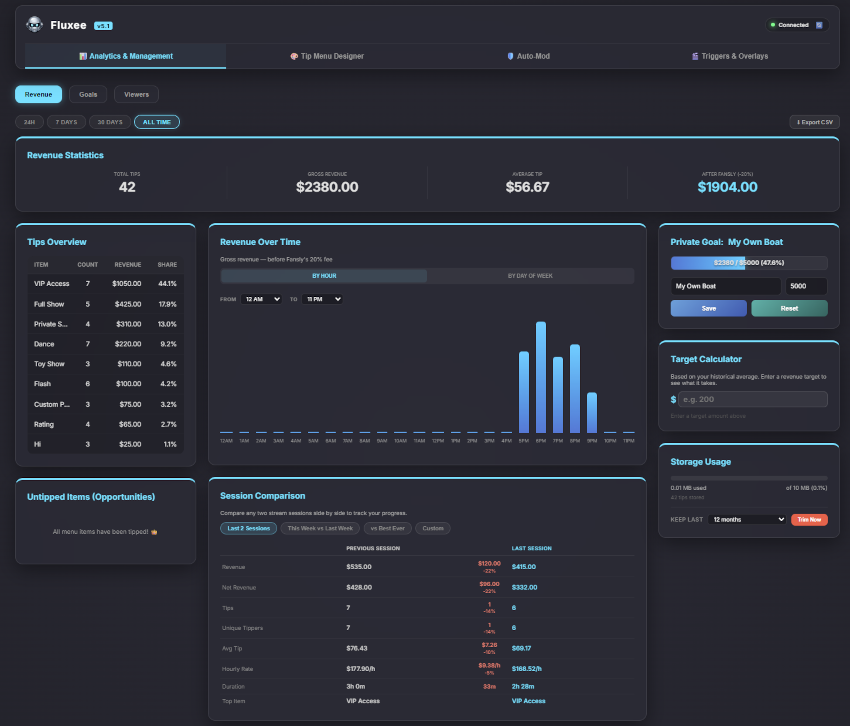Select the bar-chart icon beside Analytics & Management
Image resolution: width=850 pixels, height=726 pixels.
click(x=85, y=57)
